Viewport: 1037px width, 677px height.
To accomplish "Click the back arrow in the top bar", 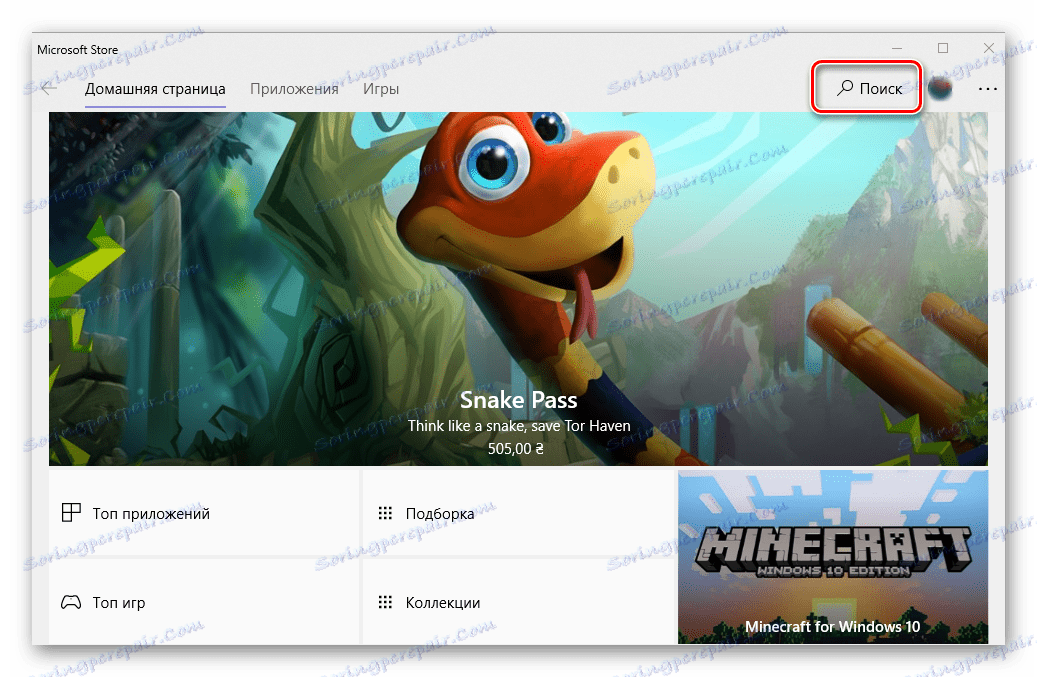I will [x=49, y=88].
